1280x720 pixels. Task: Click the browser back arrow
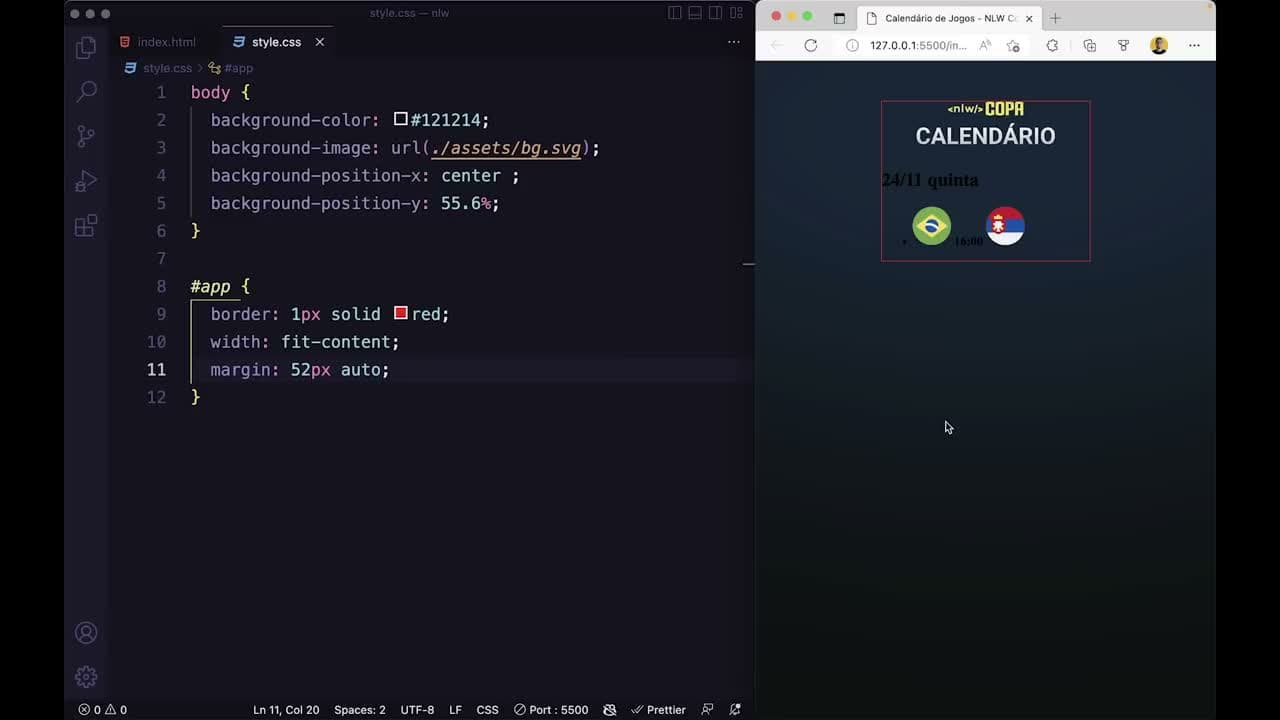click(x=777, y=45)
